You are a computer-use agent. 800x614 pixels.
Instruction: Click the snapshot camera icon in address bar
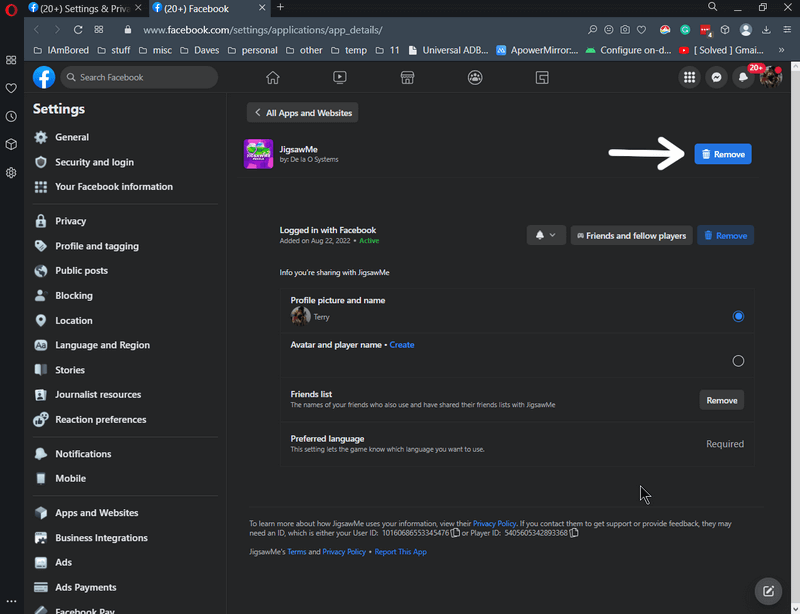point(625,30)
